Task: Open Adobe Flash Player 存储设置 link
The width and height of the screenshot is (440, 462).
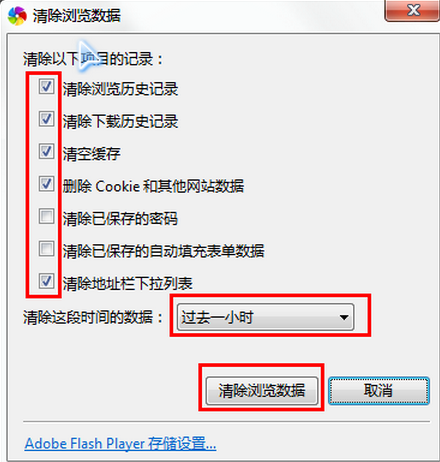Action: pyautogui.click(x=120, y=444)
